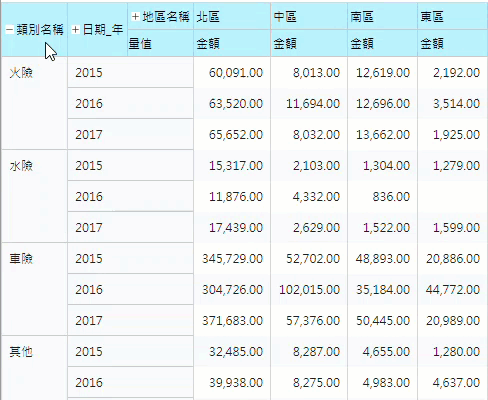
Task: Expand the 日期_年 field plus icon
Action: tap(76, 30)
